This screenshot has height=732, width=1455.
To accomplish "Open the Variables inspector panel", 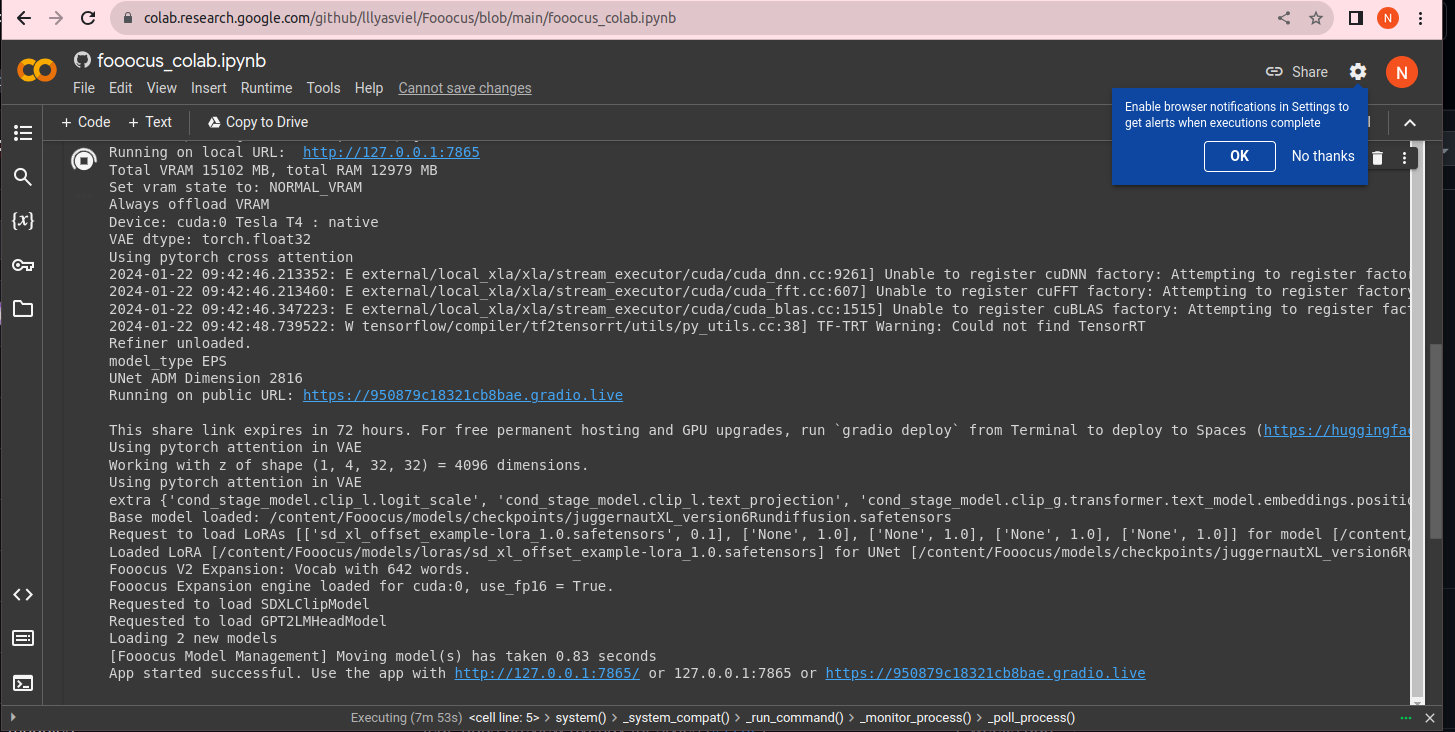I will (22, 221).
